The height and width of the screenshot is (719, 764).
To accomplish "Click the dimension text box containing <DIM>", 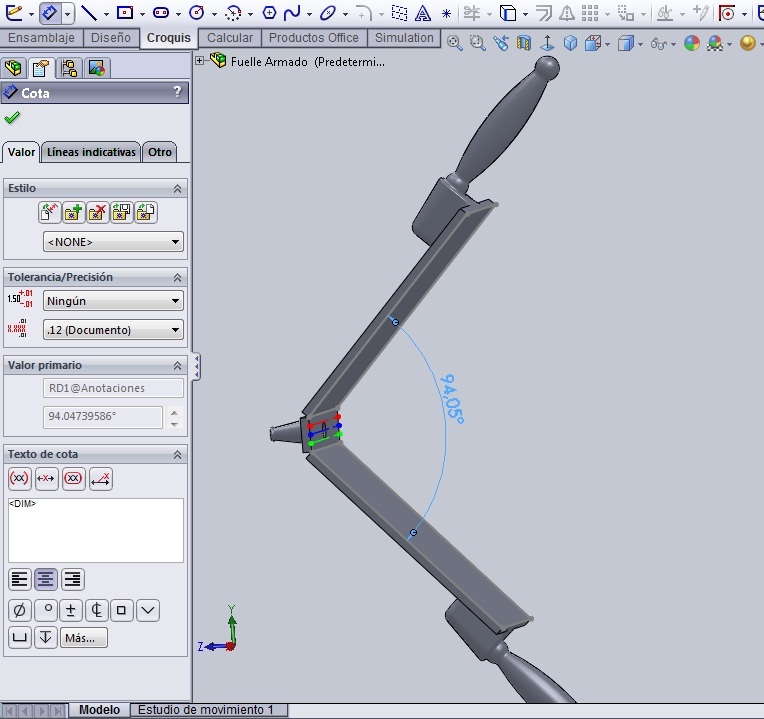I will coord(96,530).
